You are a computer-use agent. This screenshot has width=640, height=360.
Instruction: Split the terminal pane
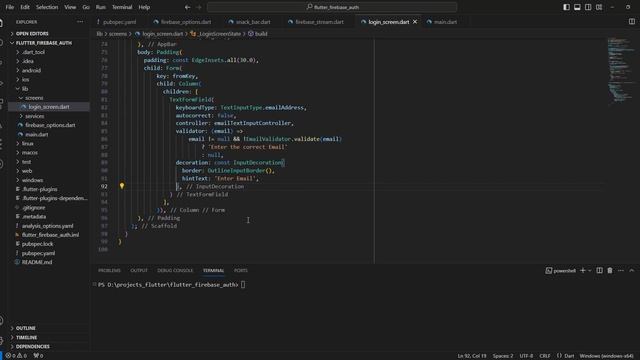click(x=599, y=270)
